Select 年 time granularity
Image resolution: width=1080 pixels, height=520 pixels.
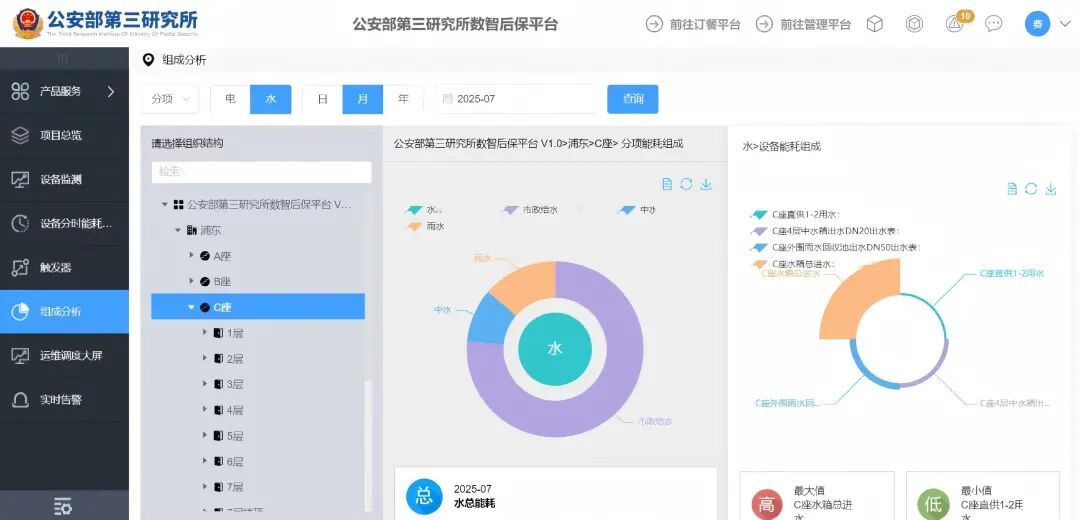tap(403, 98)
